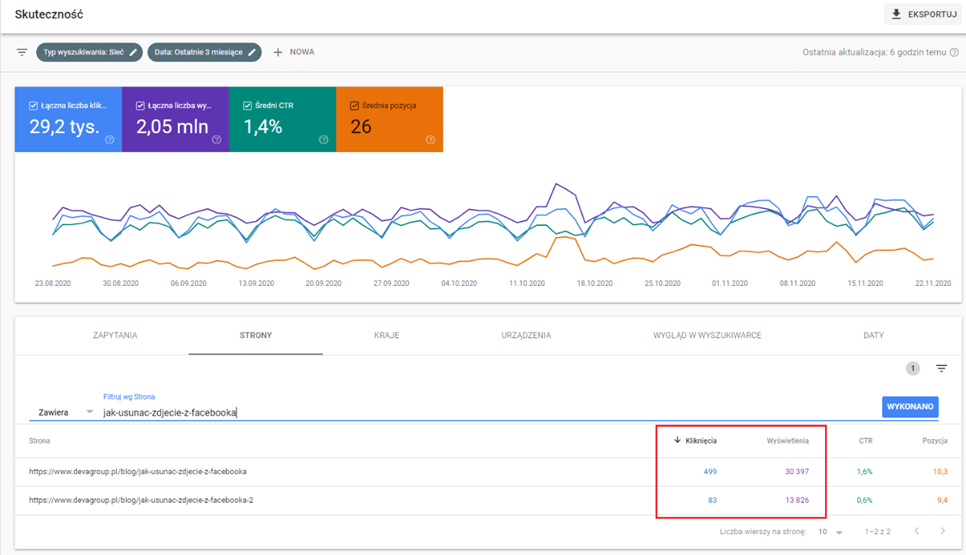Screen dimensions: 966x555
Task: Click help icon on Średnia pozycja card
Action: [x=430, y=140]
